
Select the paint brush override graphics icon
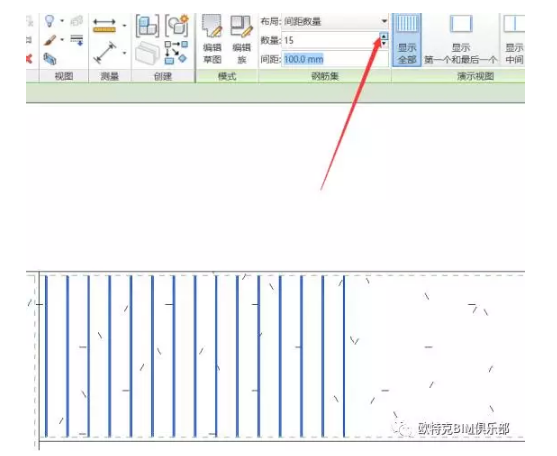point(50,40)
